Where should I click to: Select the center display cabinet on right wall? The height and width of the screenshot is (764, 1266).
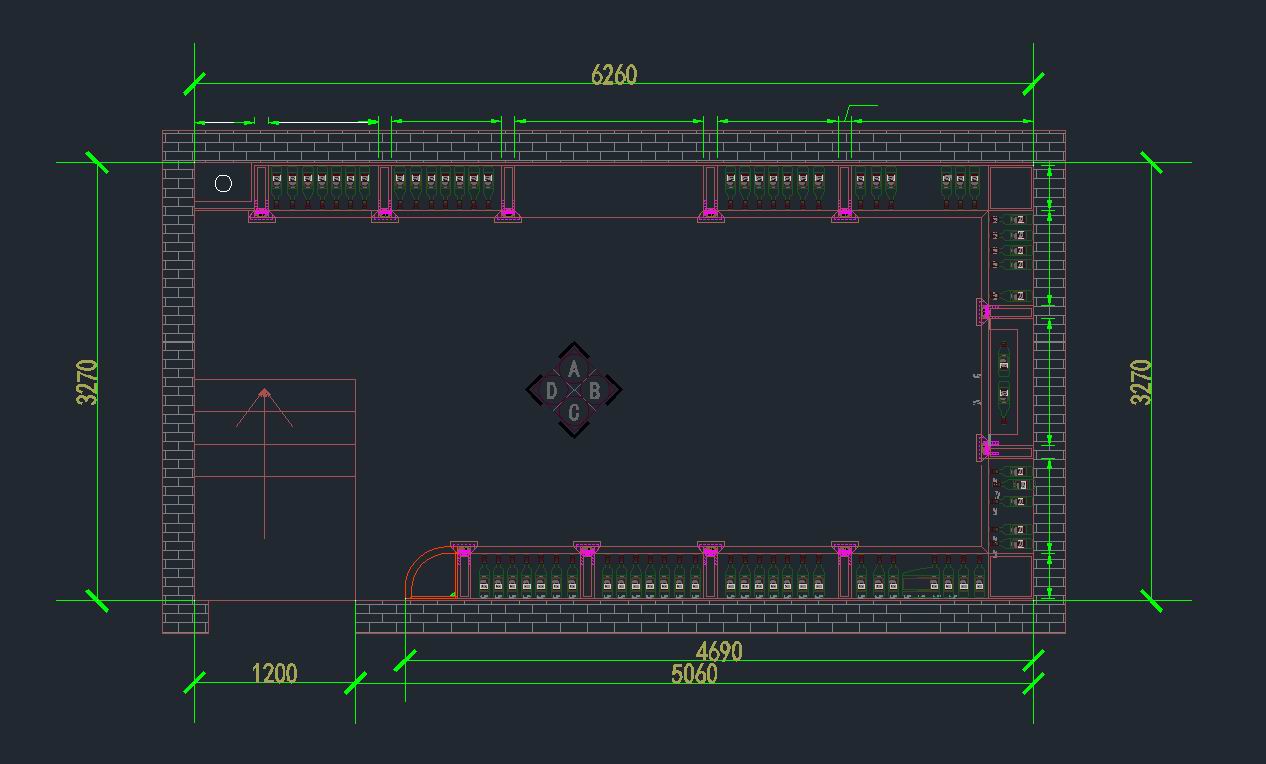(x=1004, y=382)
